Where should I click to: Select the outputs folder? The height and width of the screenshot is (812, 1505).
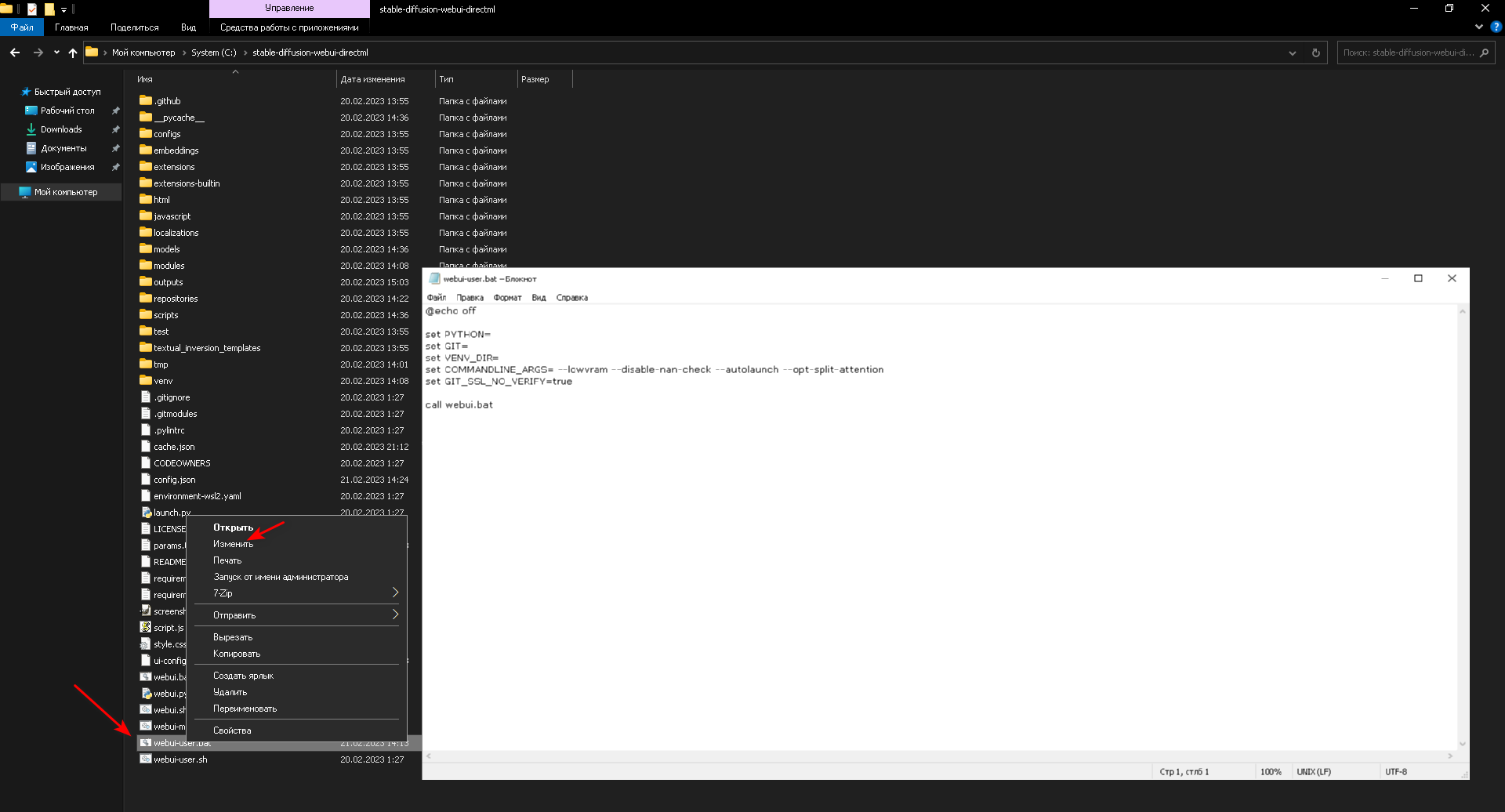pos(161,282)
